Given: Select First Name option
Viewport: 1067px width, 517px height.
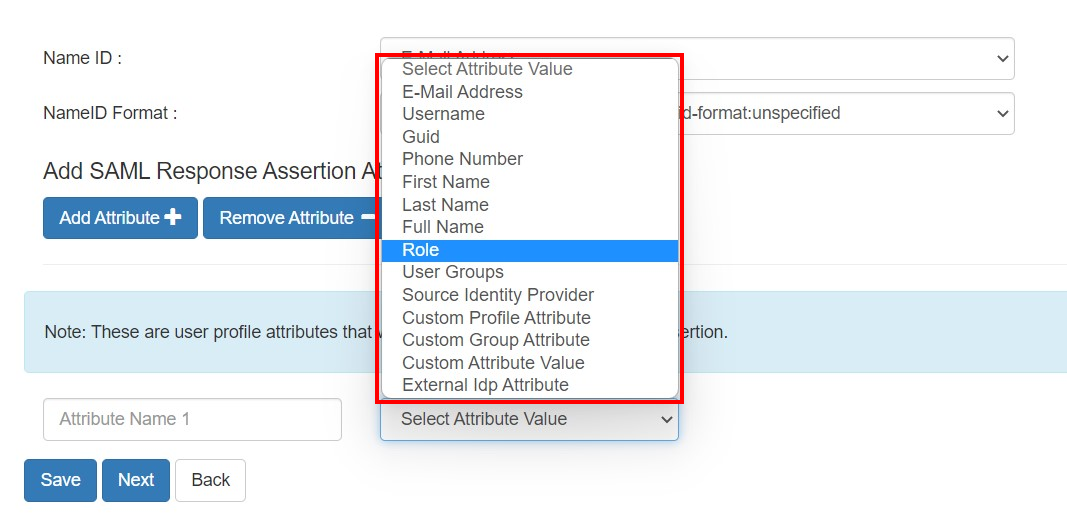Looking at the screenshot, I should (x=529, y=182).
